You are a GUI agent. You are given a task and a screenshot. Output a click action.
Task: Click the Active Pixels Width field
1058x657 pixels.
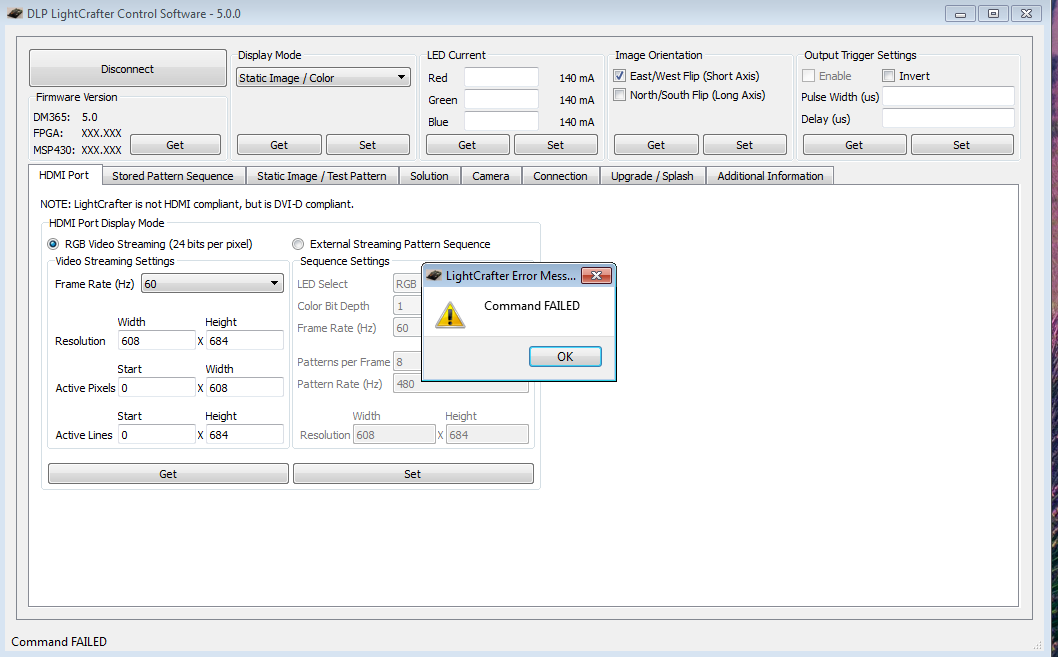(x=245, y=388)
